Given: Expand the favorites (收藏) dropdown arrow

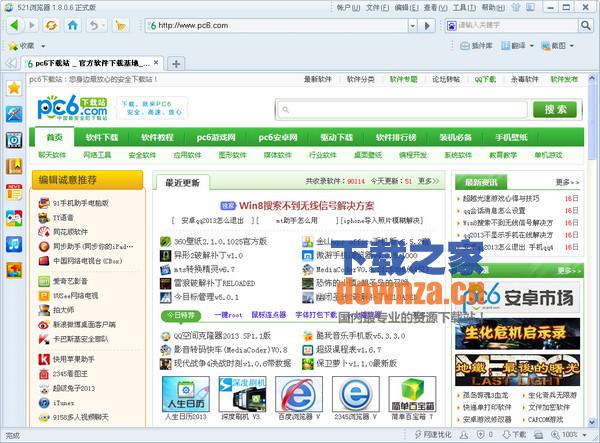Looking at the screenshot, I should (x=43, y=46).
